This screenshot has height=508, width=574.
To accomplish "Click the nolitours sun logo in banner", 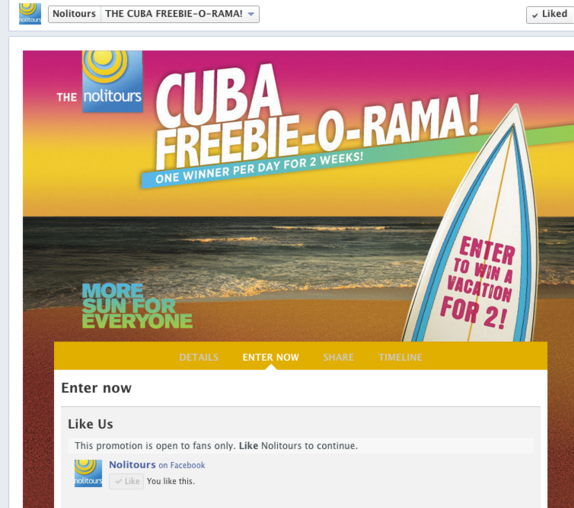I will 112,81.
